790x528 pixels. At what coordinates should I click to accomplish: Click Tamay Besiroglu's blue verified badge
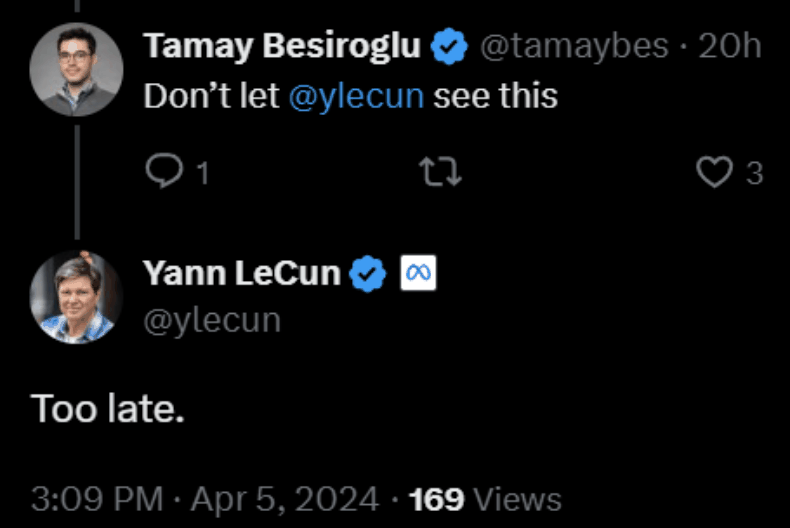(449, 47)
